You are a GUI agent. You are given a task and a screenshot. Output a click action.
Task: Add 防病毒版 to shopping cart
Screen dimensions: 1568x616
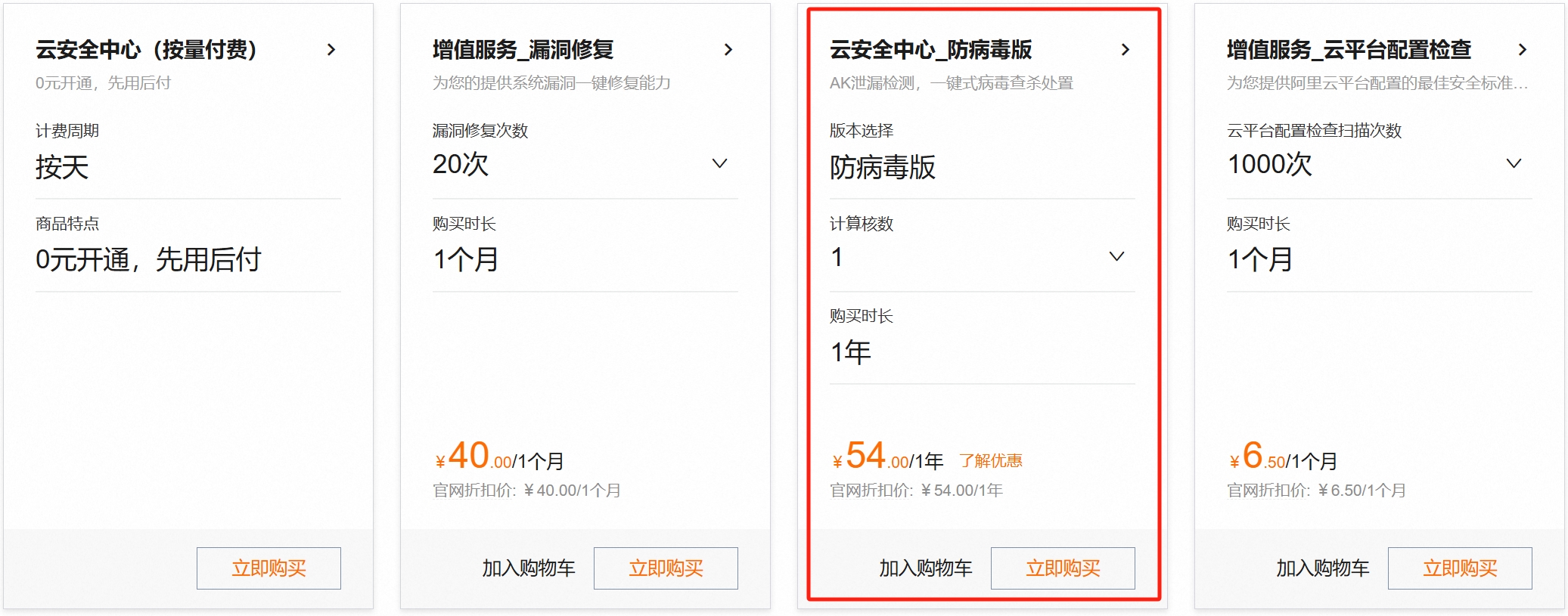pos(926,568)
